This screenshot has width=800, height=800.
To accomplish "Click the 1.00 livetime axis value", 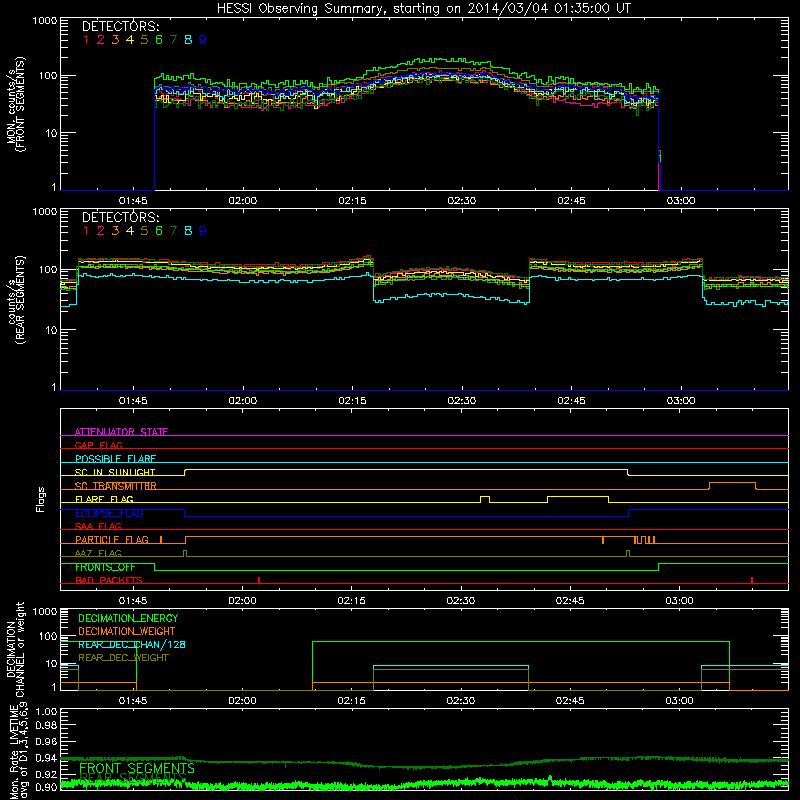I will (46, 712).
